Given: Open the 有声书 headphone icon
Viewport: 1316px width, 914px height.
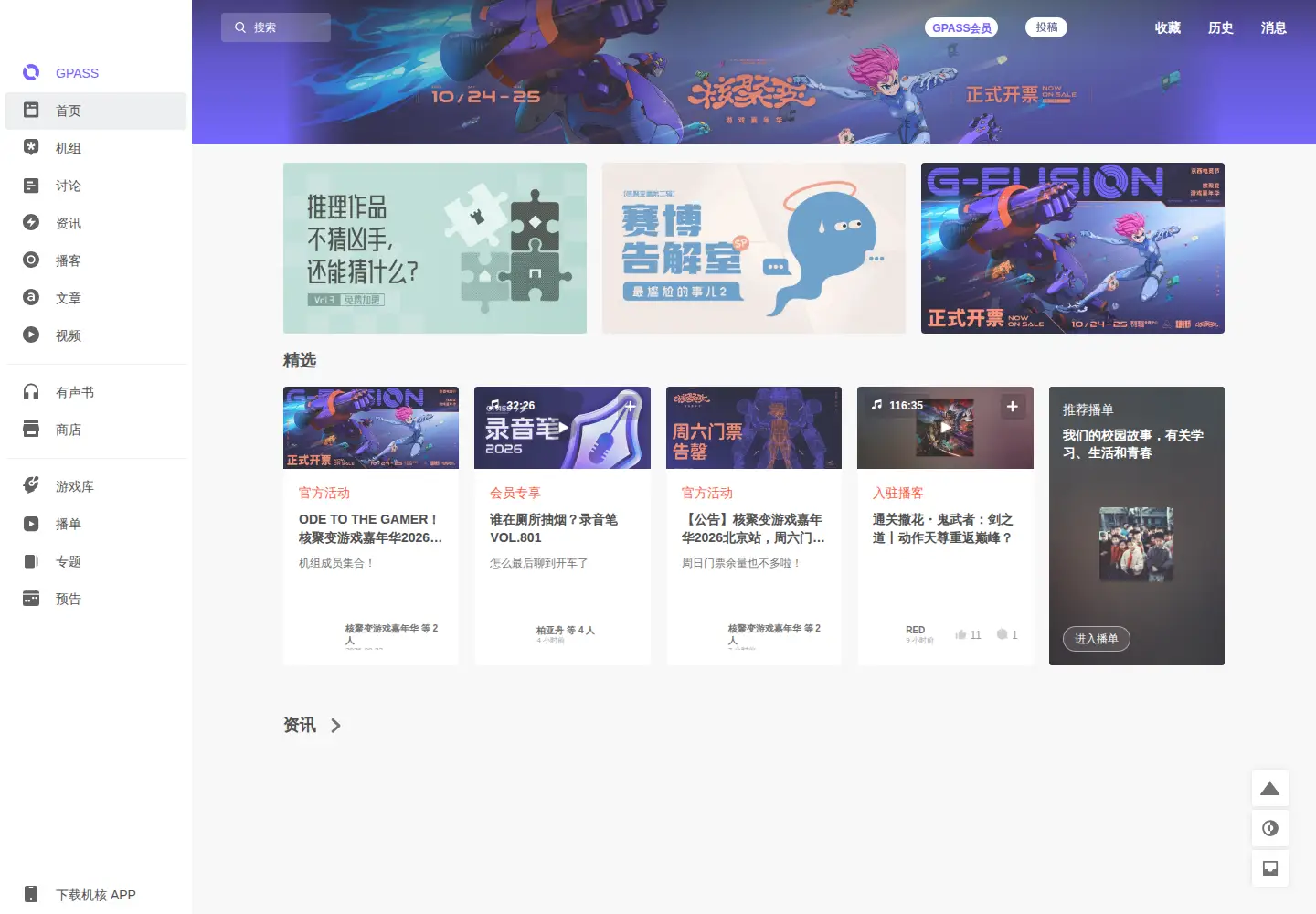Looking at the screenshot, I should (x=31, y=391).
